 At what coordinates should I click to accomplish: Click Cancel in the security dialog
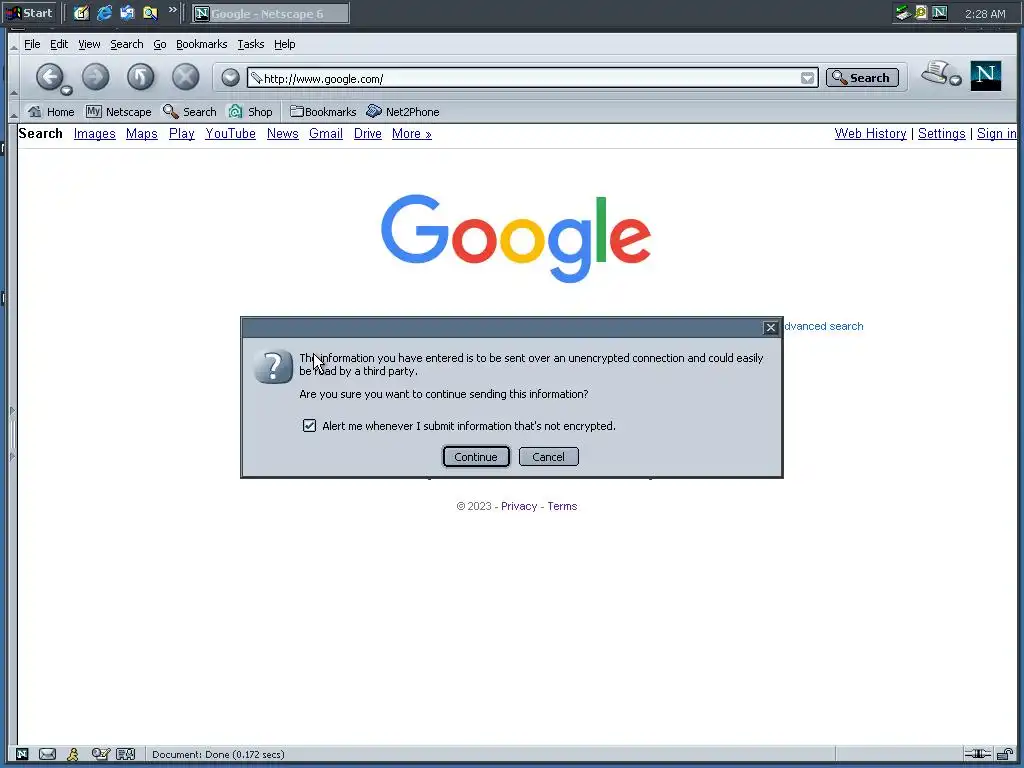click(549, 456)
